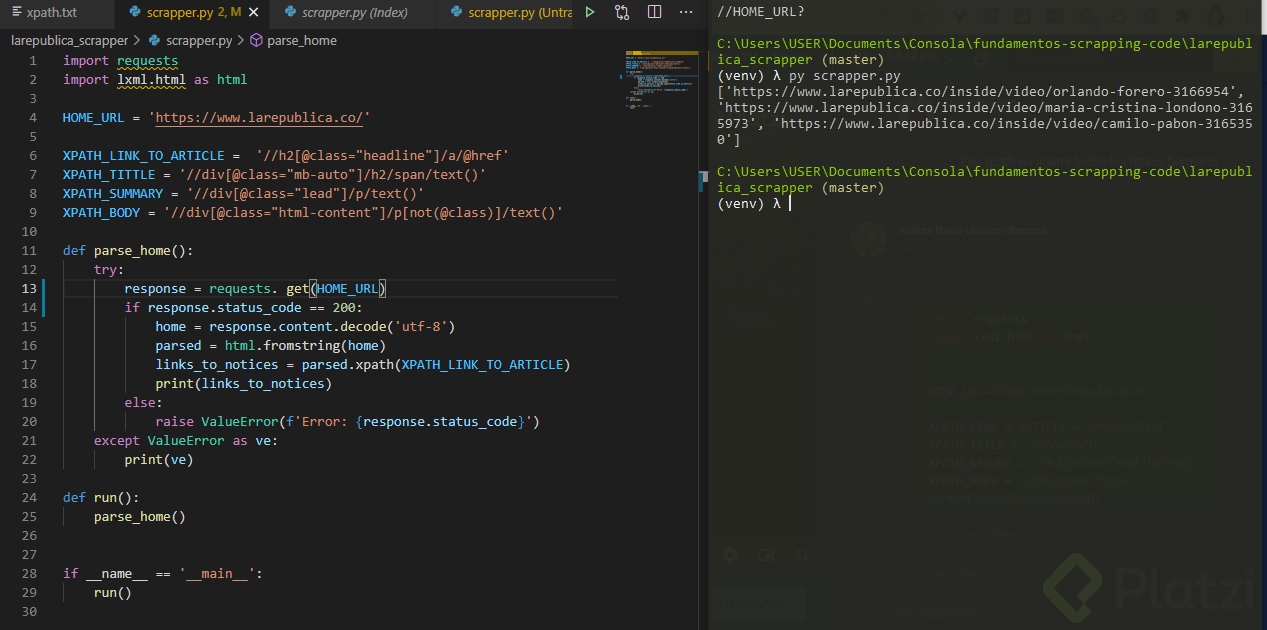The height and width of the screenshot is (630, 1267).
Task: Run the Python file with the play icon
Action: click(590, 13)
